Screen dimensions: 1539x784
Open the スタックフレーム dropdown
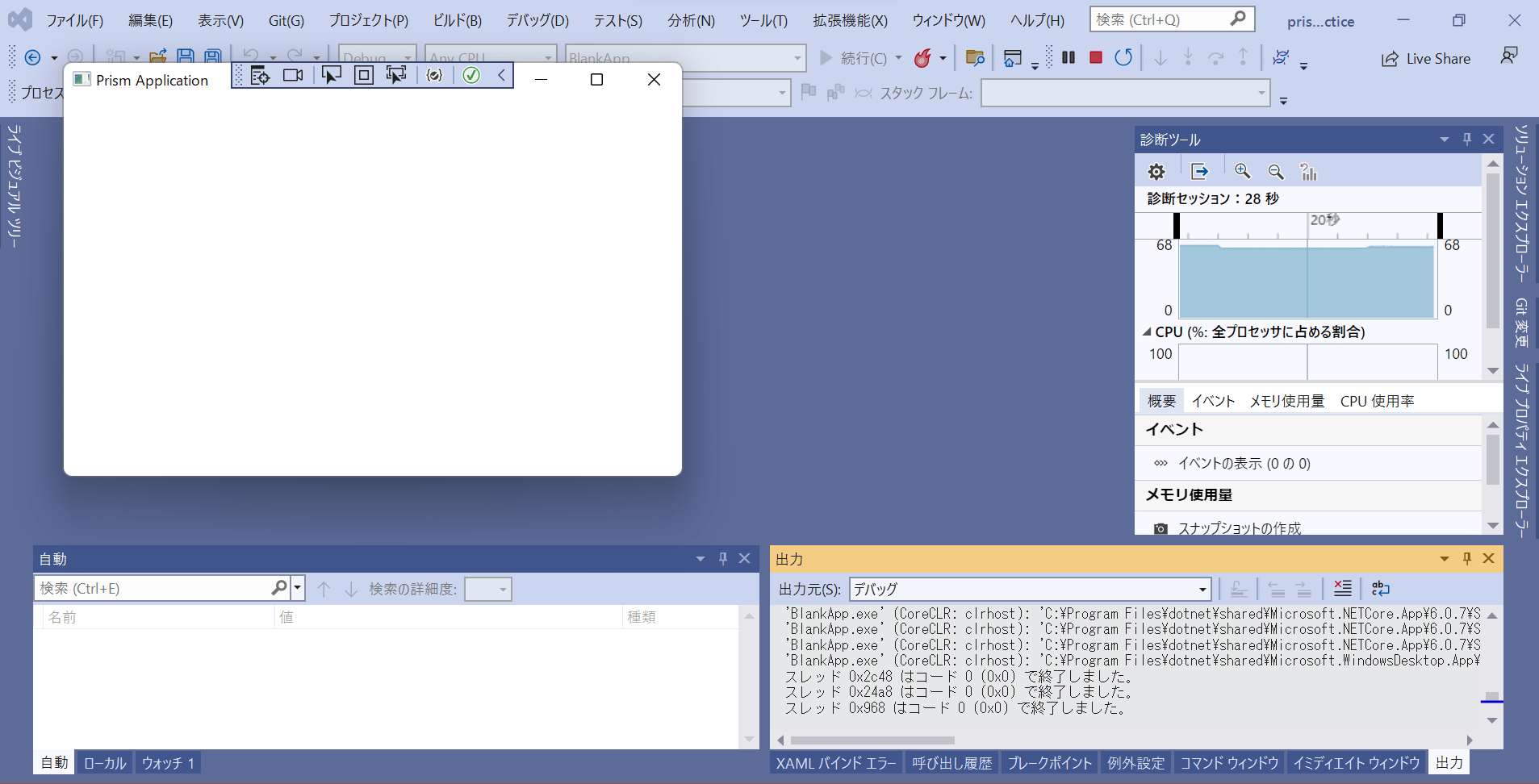(x=1263, y=93)
